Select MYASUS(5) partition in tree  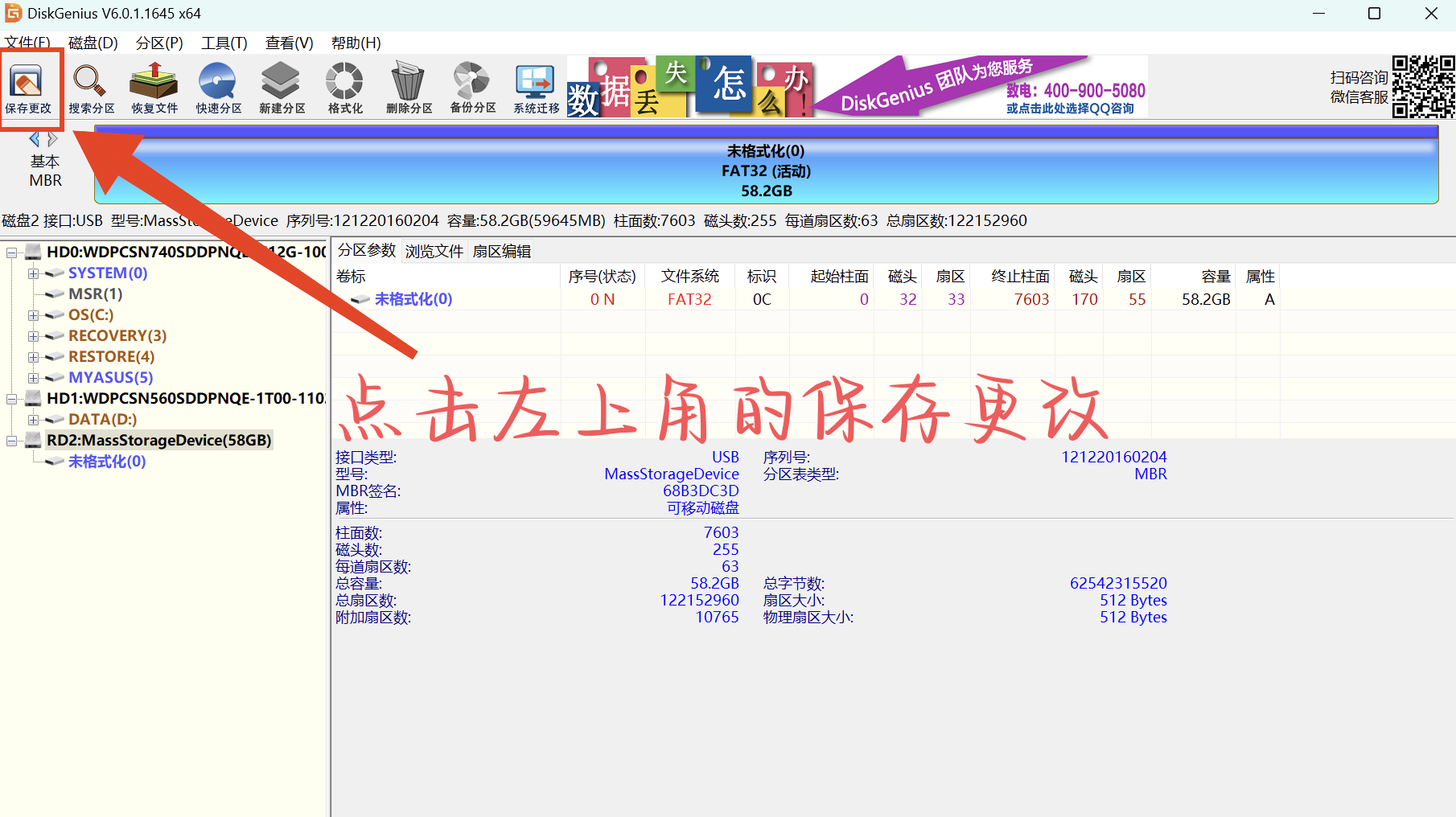(111, 378)
